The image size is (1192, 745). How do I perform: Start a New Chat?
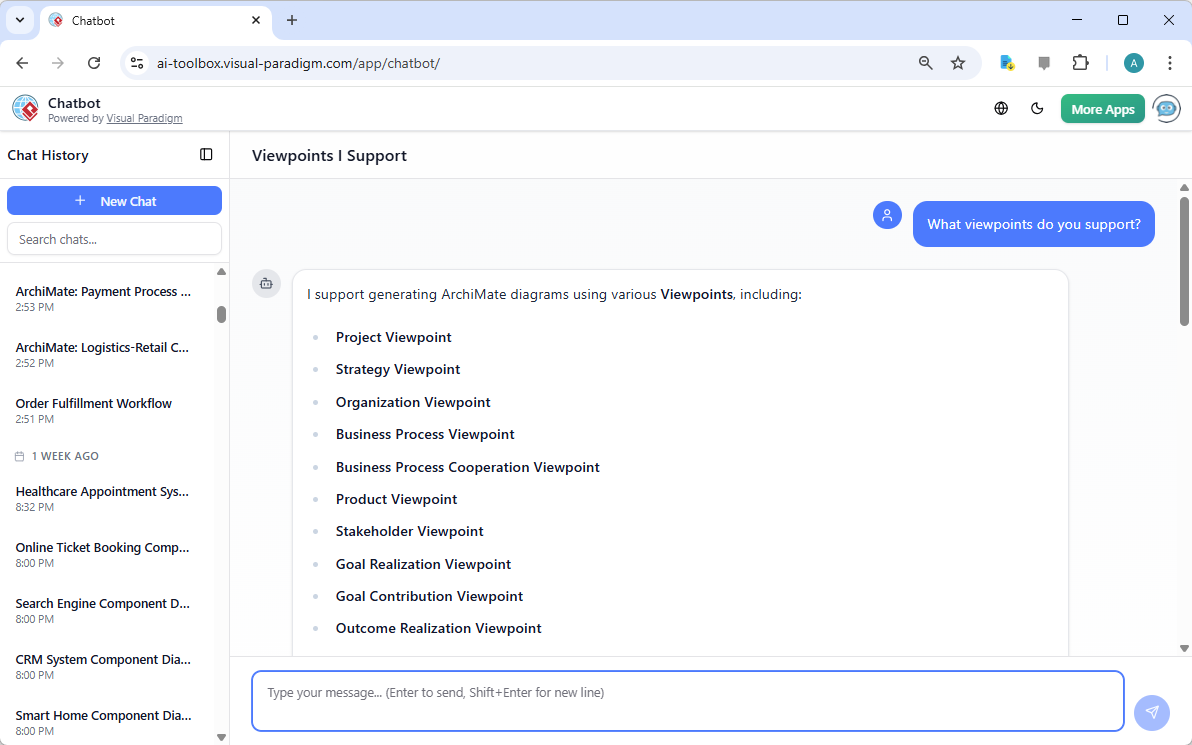tap(114, 201)
